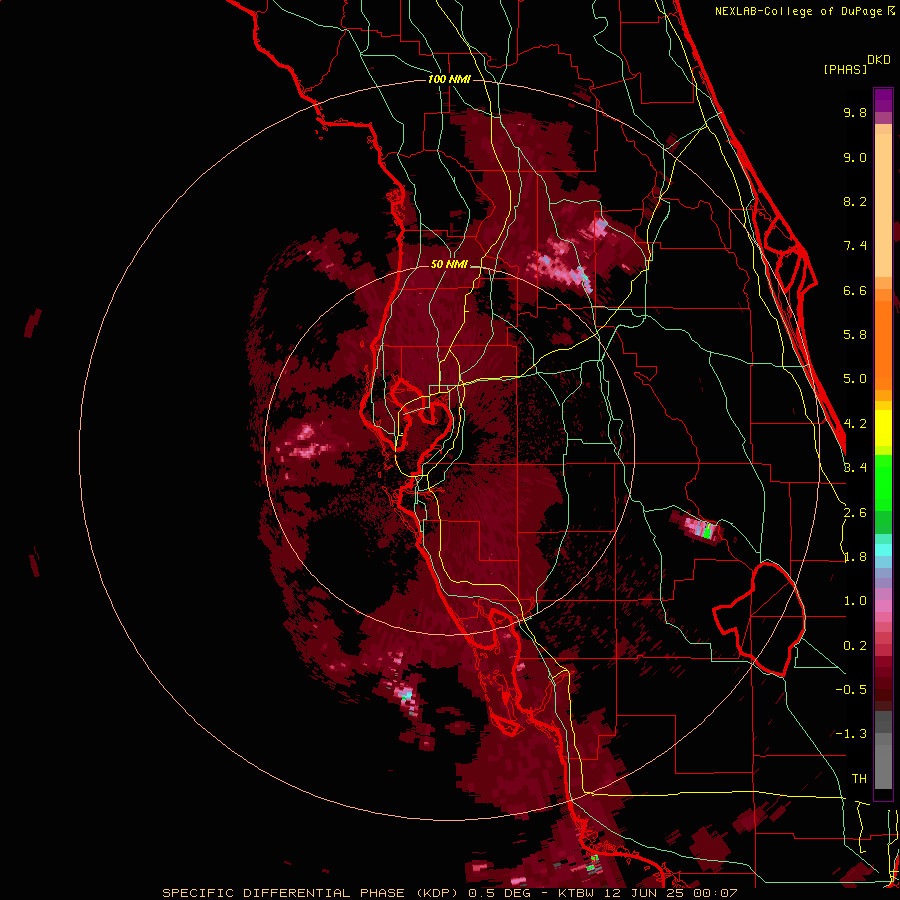
Task: Pick the cyan band of the color scale
Action: click(x=883, y=550)
